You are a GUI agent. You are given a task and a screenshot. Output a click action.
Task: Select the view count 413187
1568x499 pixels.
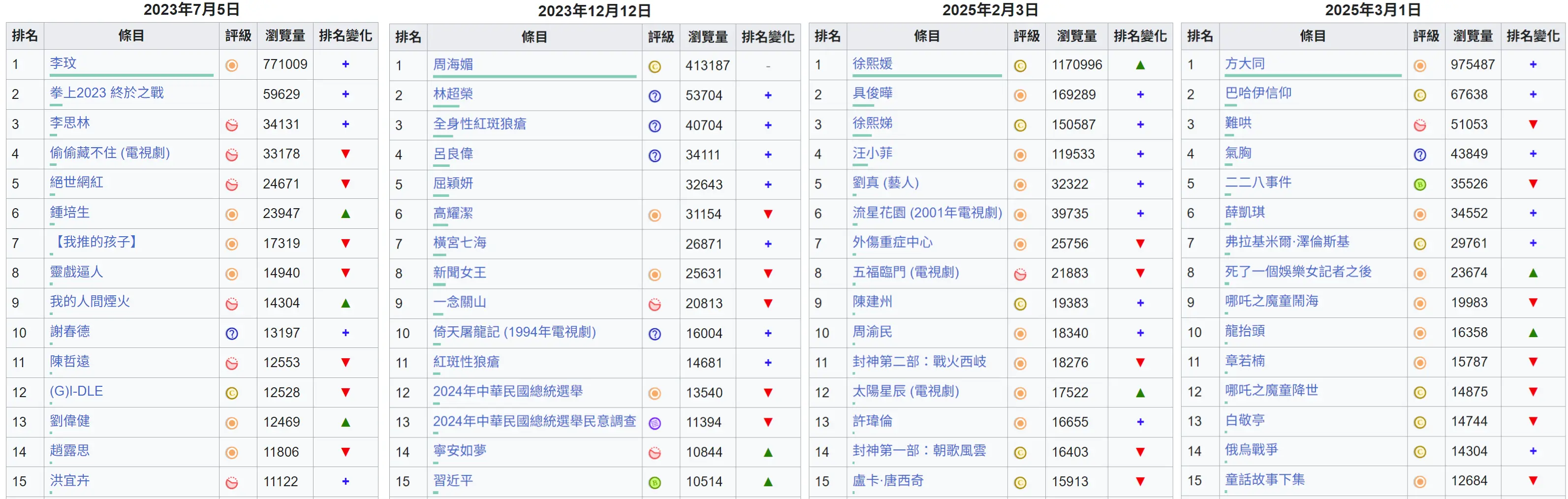click(x=707, y=66)
